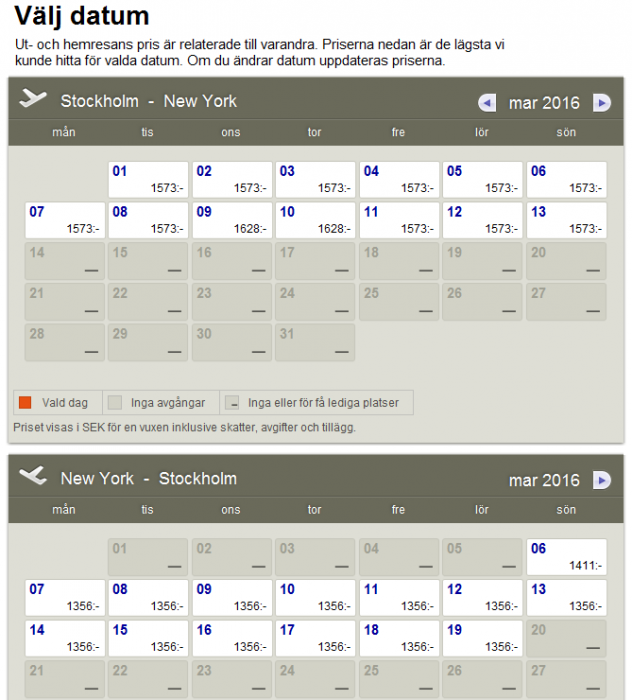This screenshot has height=700, width=632.
Task: Go to next month in Stockholm - New York calendar
Action: click(601, 102)
